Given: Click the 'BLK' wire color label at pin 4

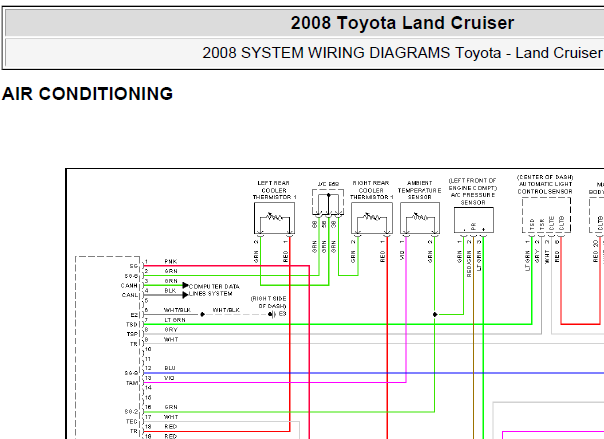Looking at the screenshot, I should (x=170, y=290).
